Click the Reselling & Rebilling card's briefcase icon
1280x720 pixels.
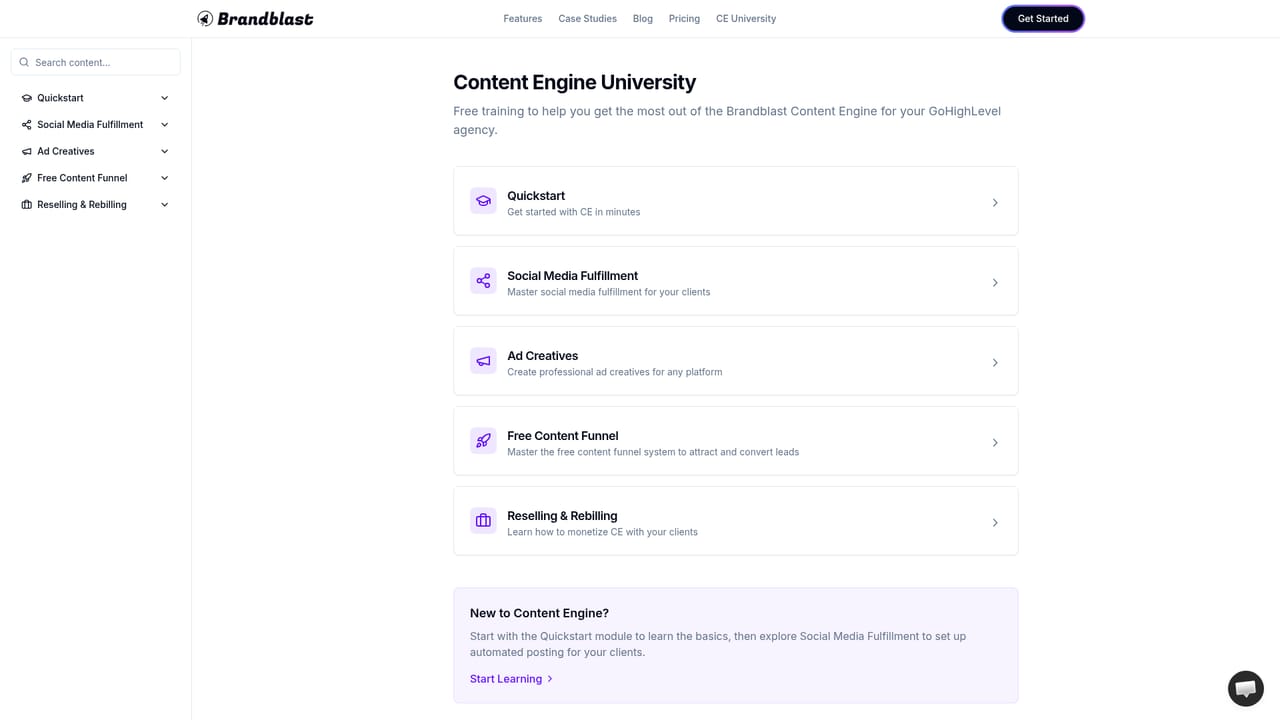coord(483,521)
